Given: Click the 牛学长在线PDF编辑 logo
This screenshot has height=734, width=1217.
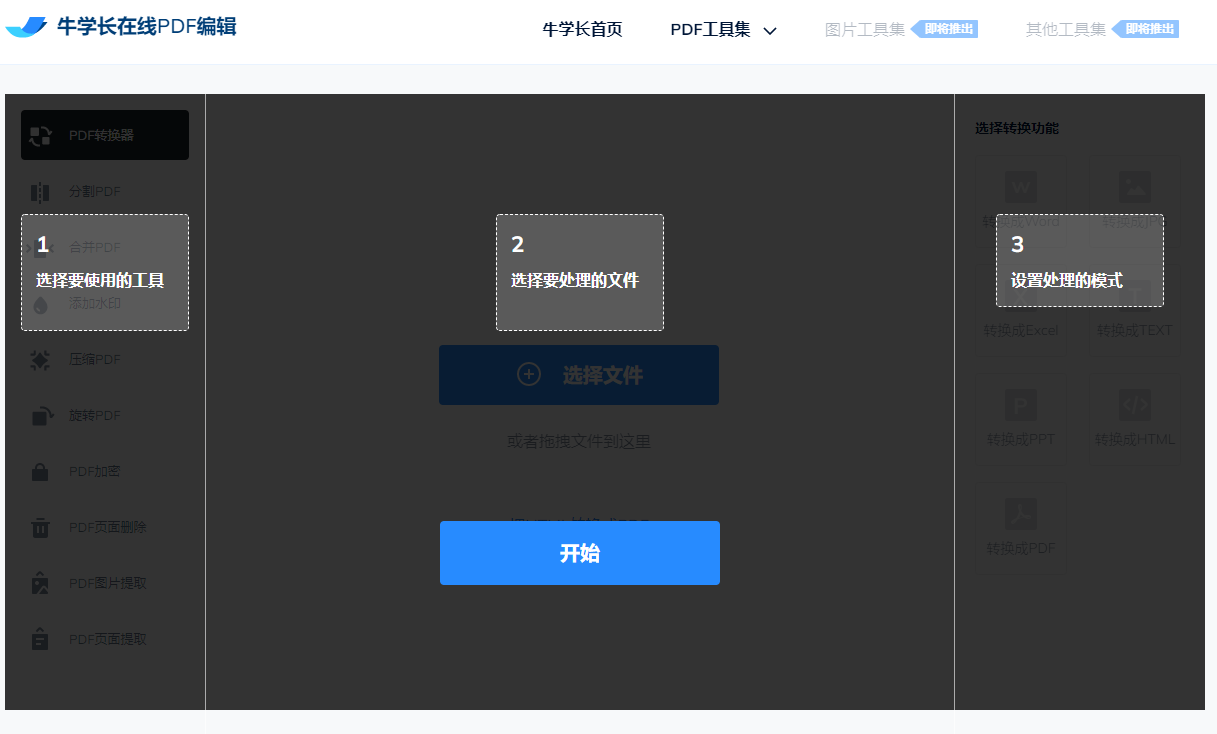Looking at the screenshot, I should 121,27.
